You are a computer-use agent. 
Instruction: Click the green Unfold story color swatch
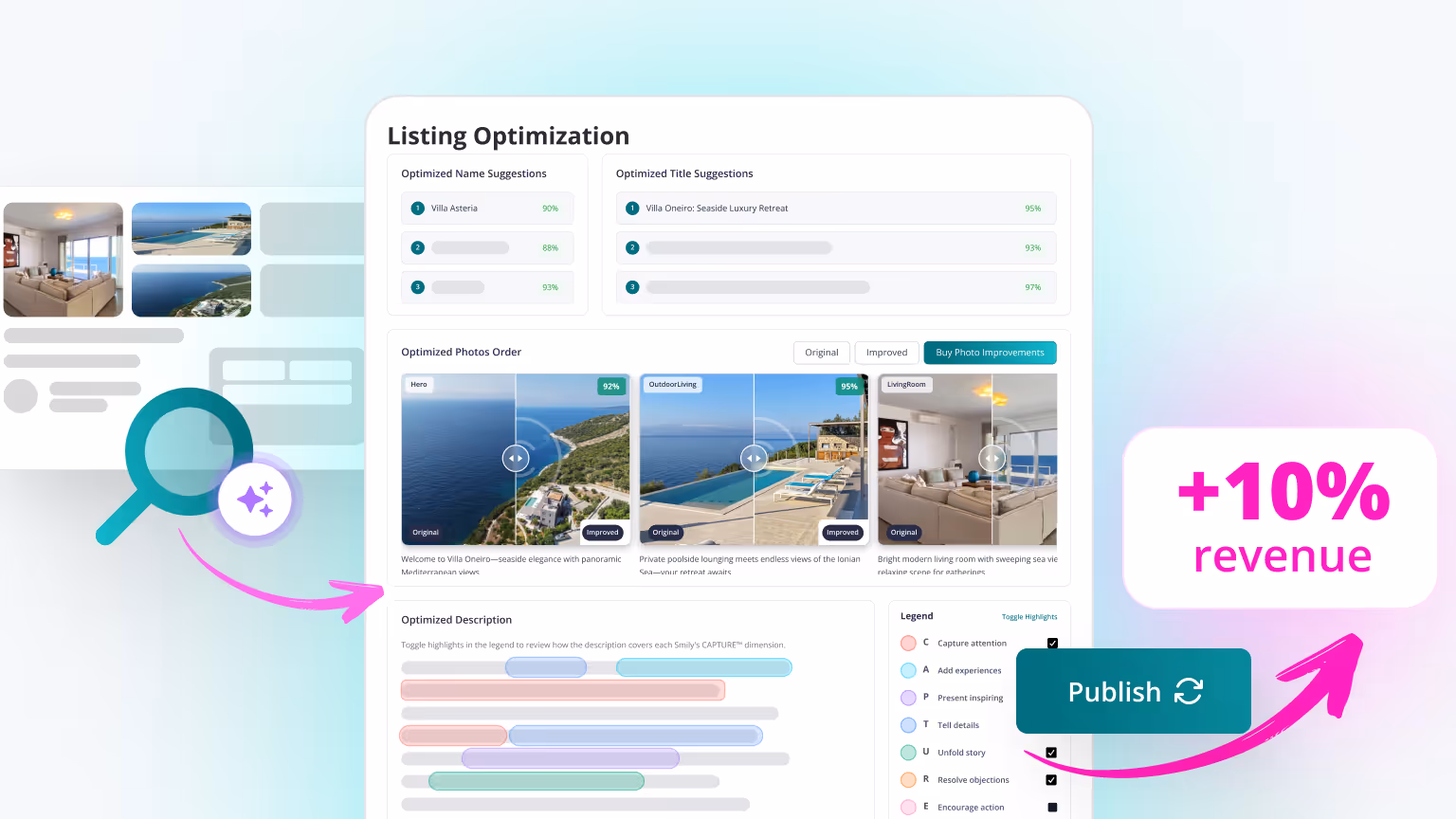pyautogui.click(x=908, y=753)
